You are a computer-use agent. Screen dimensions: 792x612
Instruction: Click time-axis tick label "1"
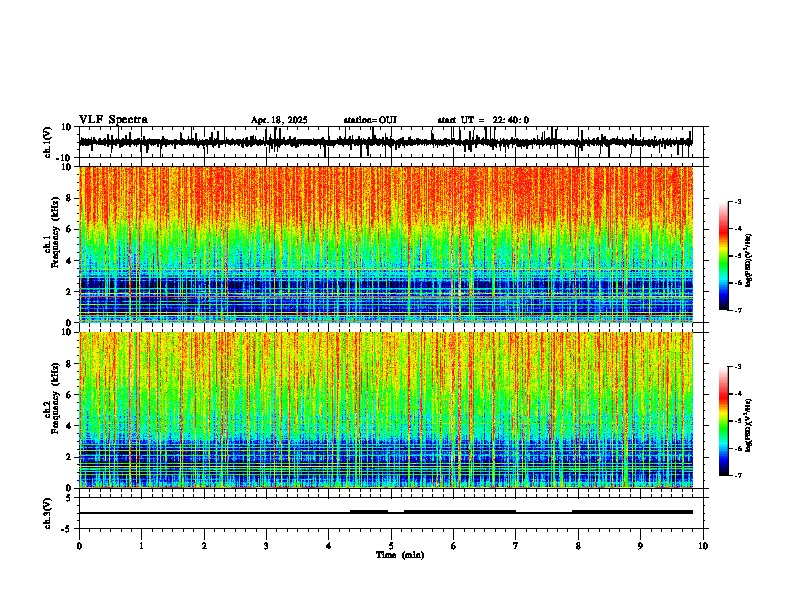(x=141, y=546)
